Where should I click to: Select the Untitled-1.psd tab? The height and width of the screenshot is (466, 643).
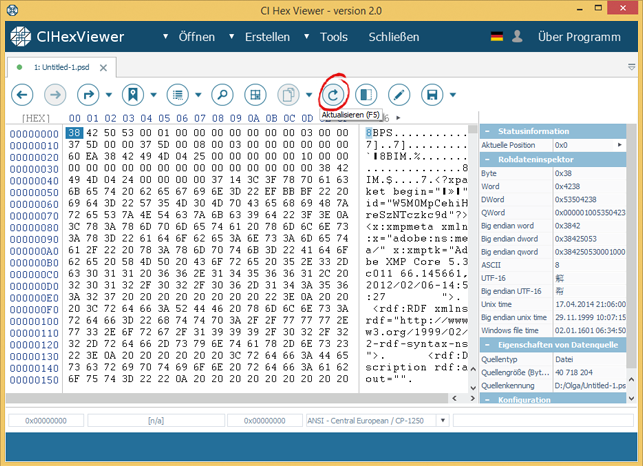tap(62, 67)
